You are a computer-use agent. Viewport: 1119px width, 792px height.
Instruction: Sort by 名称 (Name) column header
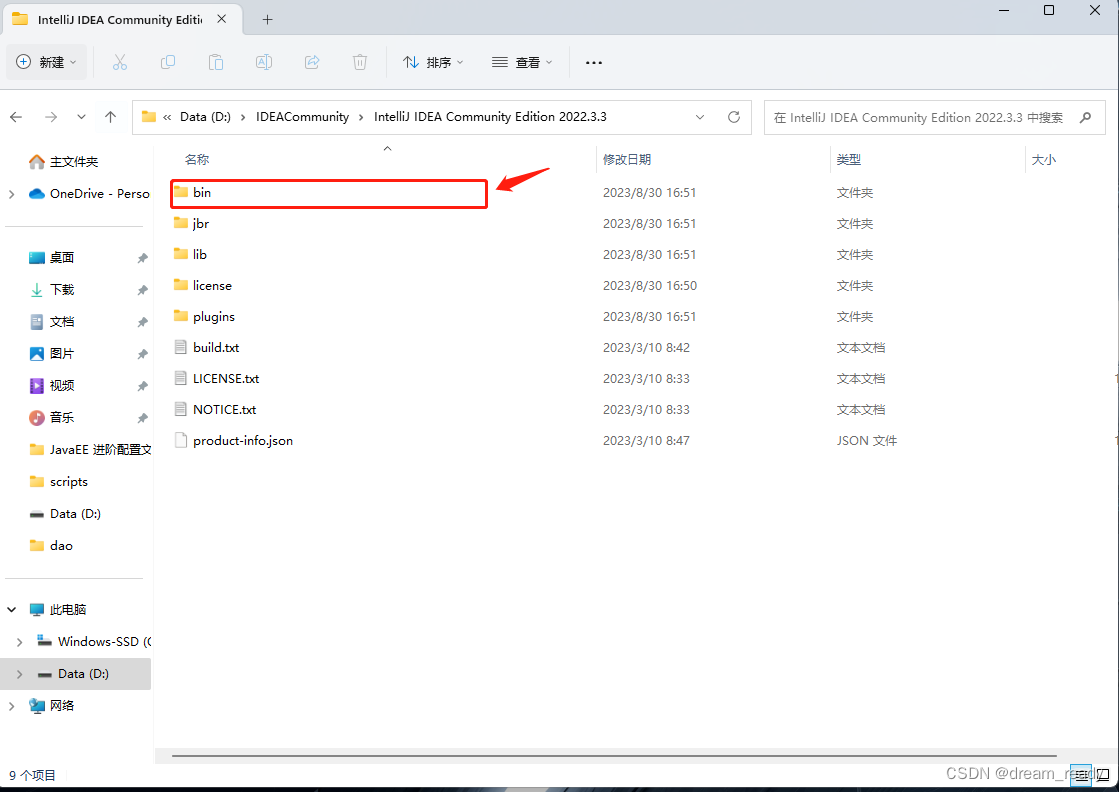pyautogui.click(x=197, y=160)
